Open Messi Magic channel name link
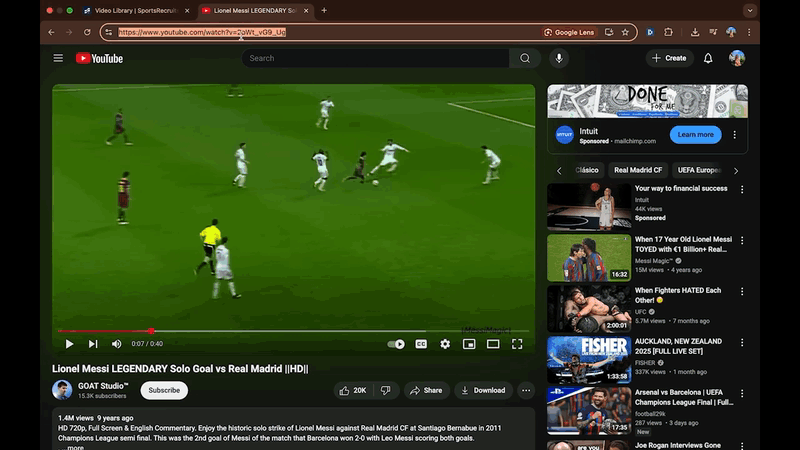 tap(654, 261)
